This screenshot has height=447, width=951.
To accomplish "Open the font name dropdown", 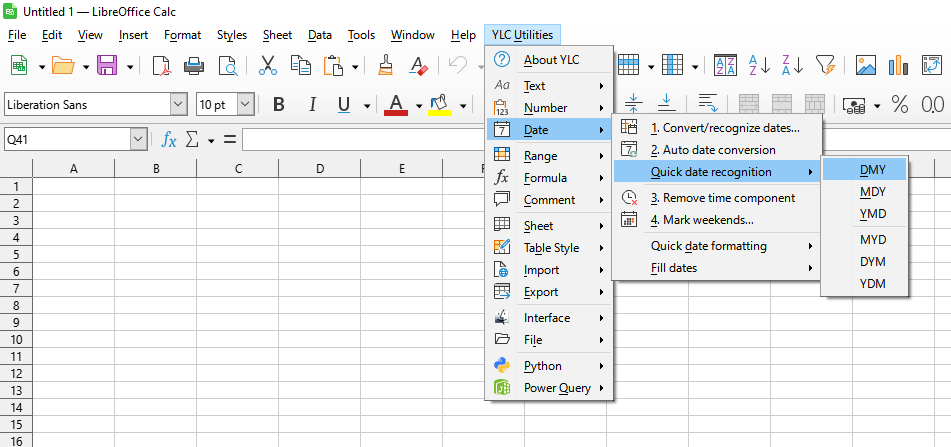I will pyautogui.click(x=179, y=105).
